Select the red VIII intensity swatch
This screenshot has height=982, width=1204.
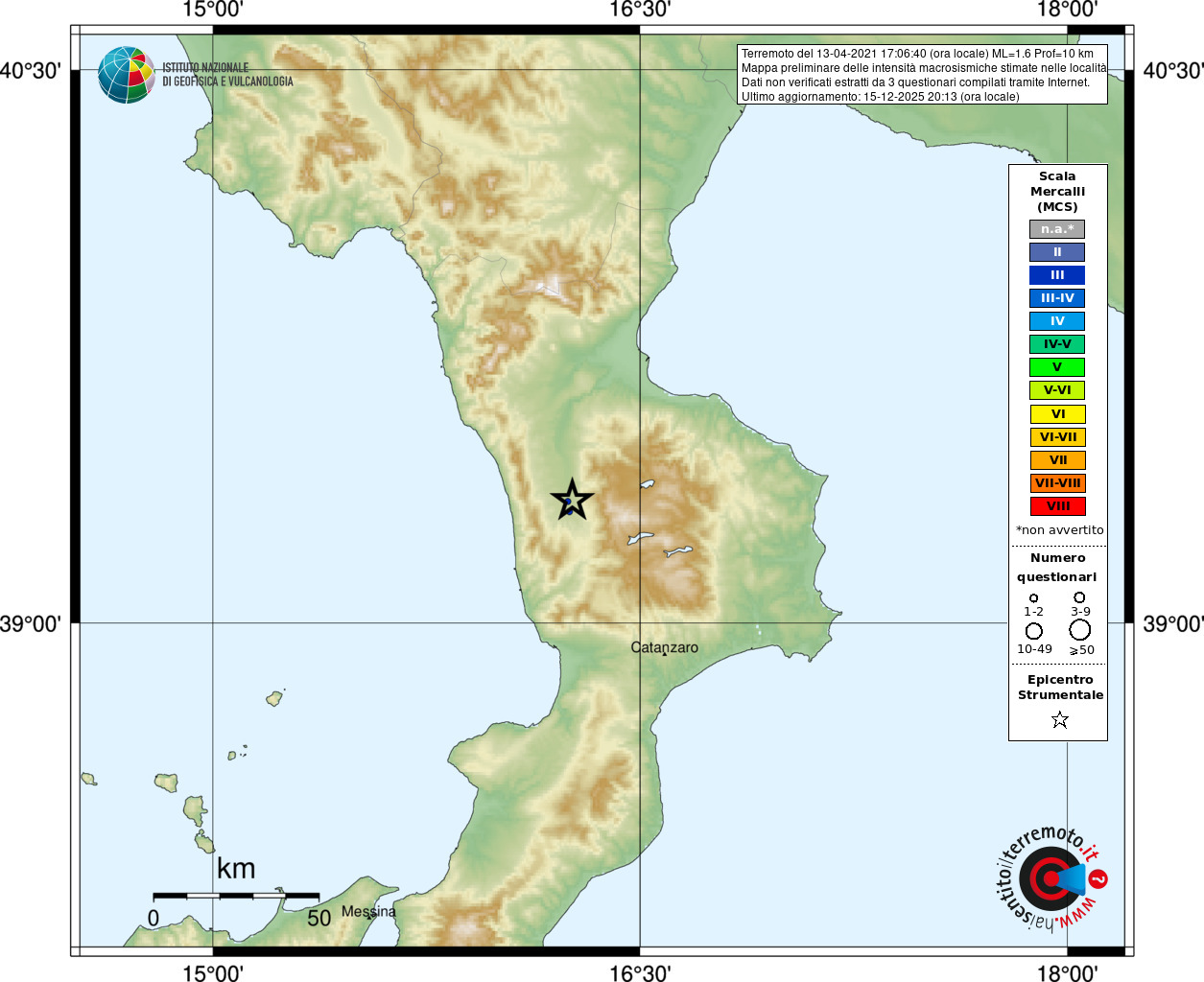(1057, 506)
